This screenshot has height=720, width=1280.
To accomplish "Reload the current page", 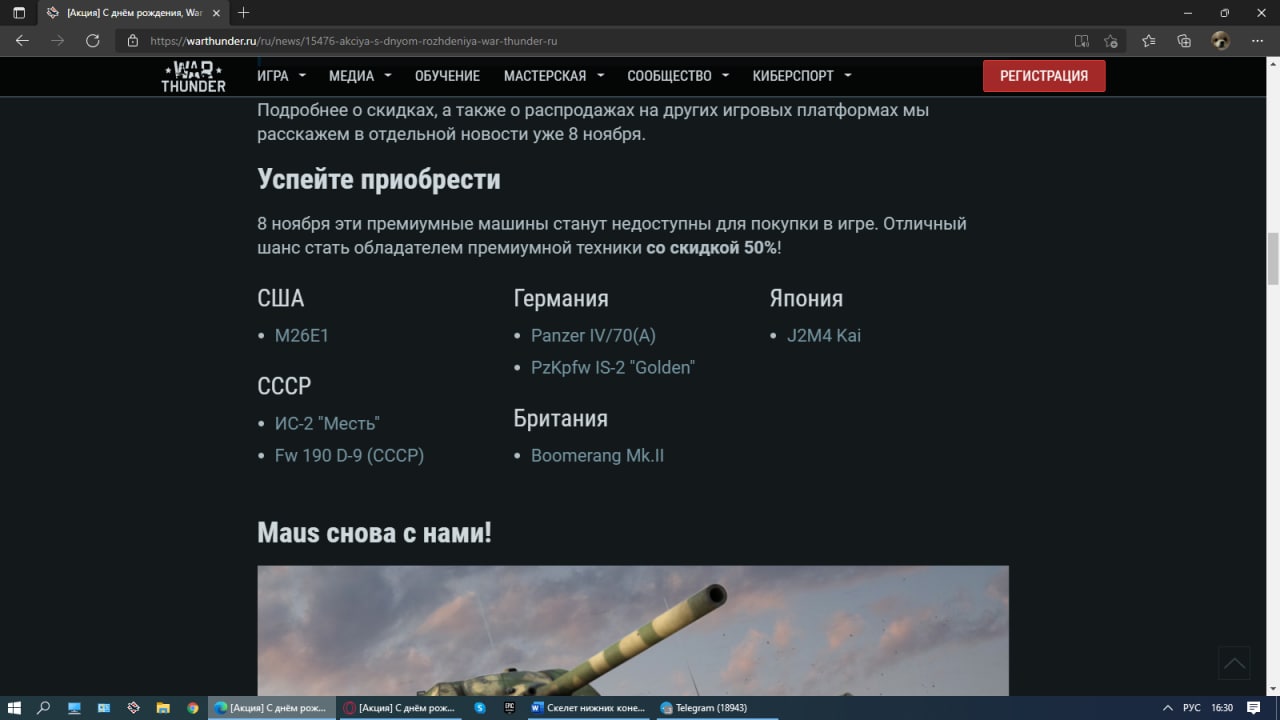I will [92, 41].
